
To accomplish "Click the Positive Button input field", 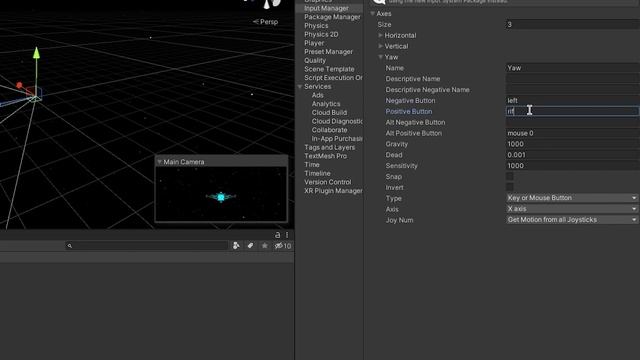I will coord(573,111).
